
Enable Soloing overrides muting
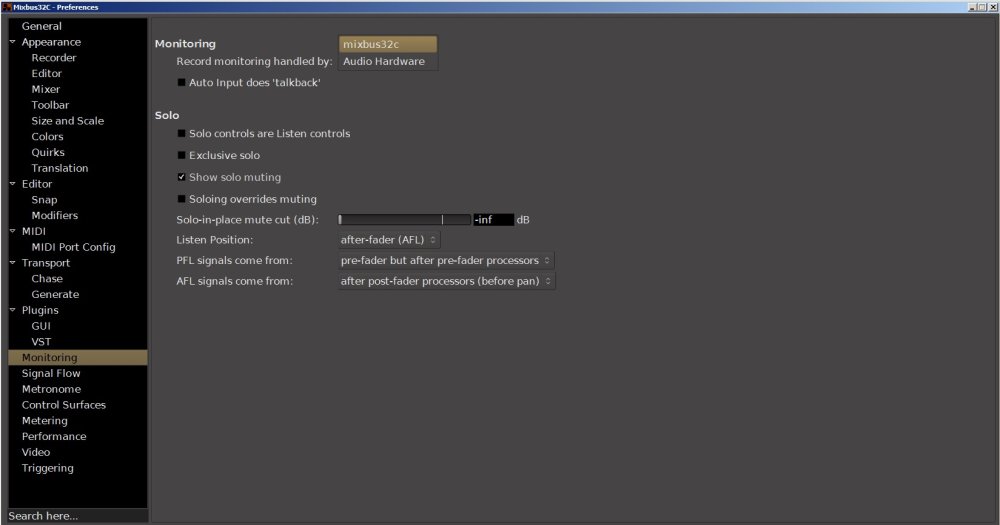pyautogui.click(x=181, y=199)
